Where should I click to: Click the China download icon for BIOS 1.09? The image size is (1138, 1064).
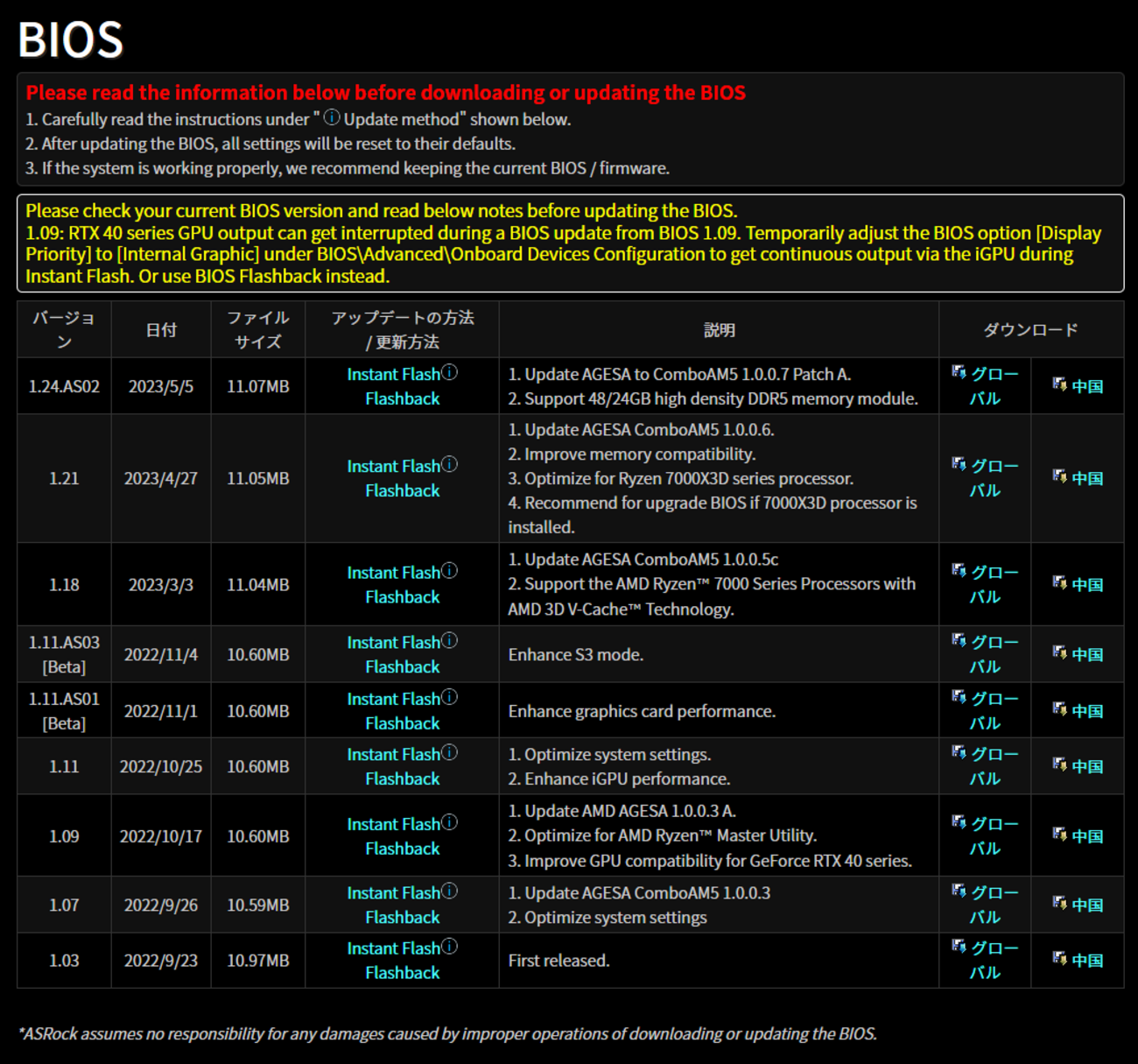pyautogui.click(x=1060, y=835)
